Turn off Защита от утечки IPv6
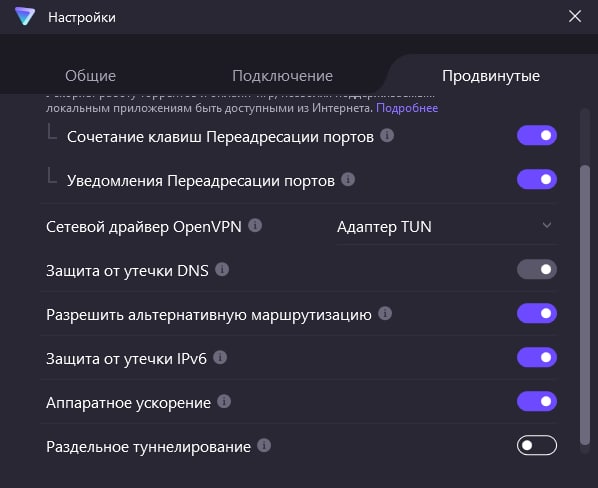Screen dimensions: 598x488 [x=537, y=358]
